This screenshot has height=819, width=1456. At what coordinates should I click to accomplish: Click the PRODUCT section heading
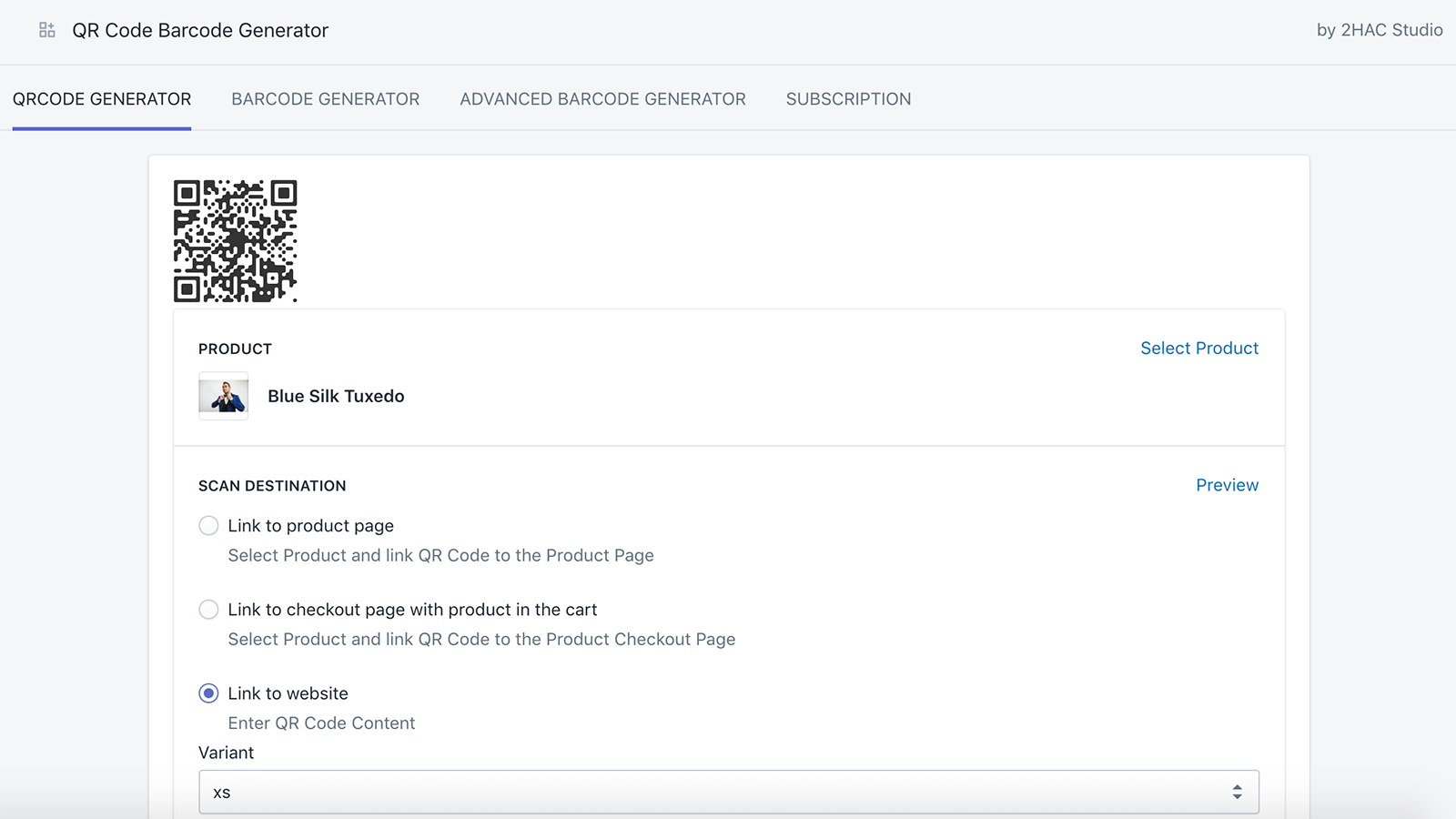click(x=235, y=349)
